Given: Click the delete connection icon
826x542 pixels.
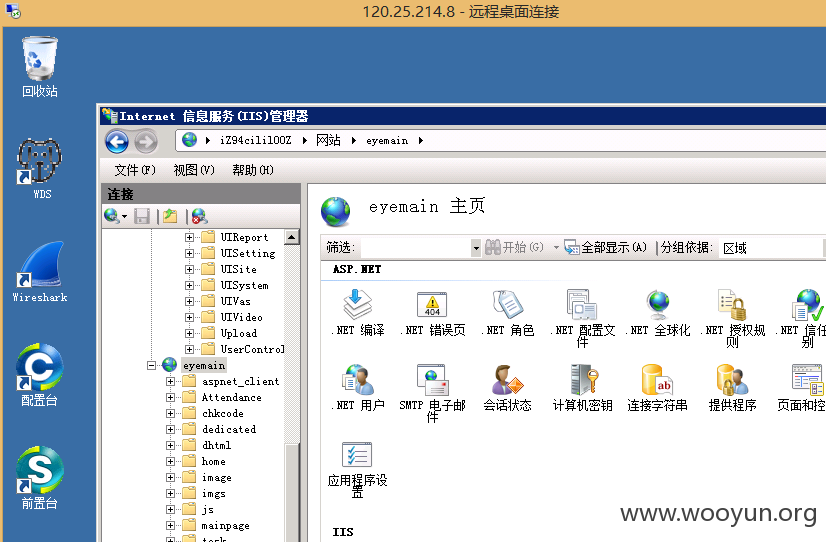Looking at the screenshot, I should click(199, 216).
